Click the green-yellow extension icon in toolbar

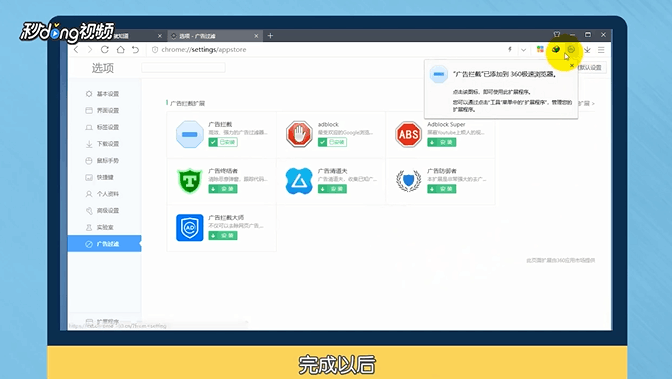point(556,49)
